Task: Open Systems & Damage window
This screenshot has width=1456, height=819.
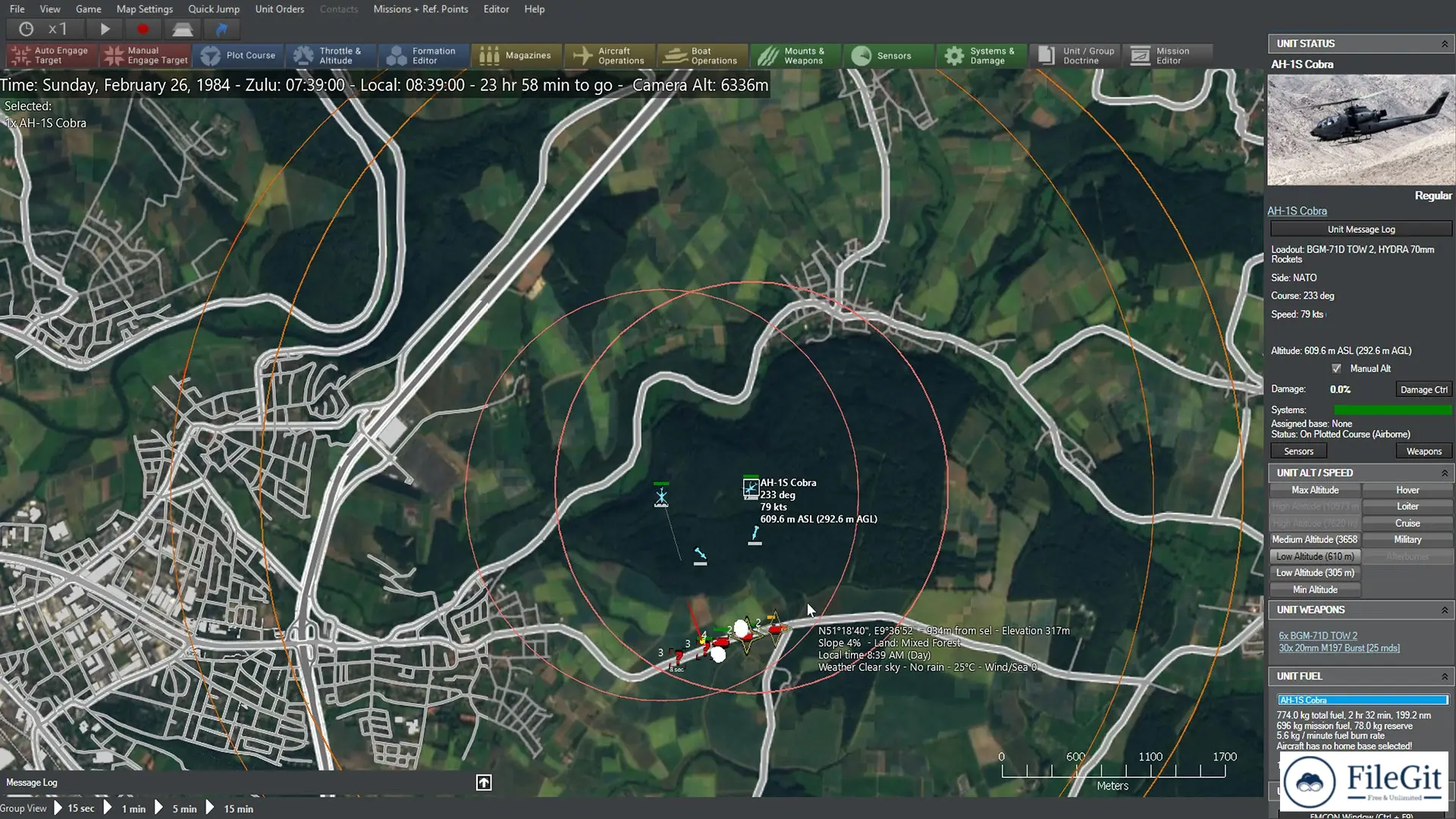Action: 981,55
